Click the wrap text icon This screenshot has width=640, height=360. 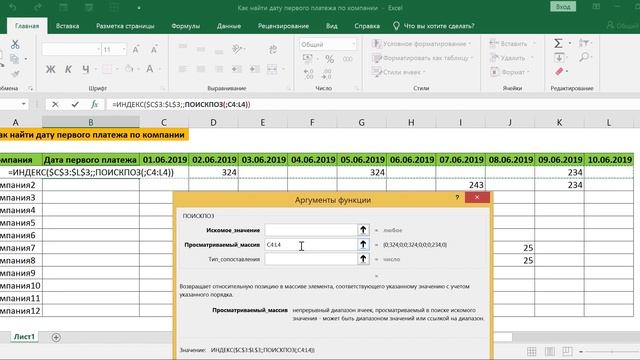click(273, 50)
